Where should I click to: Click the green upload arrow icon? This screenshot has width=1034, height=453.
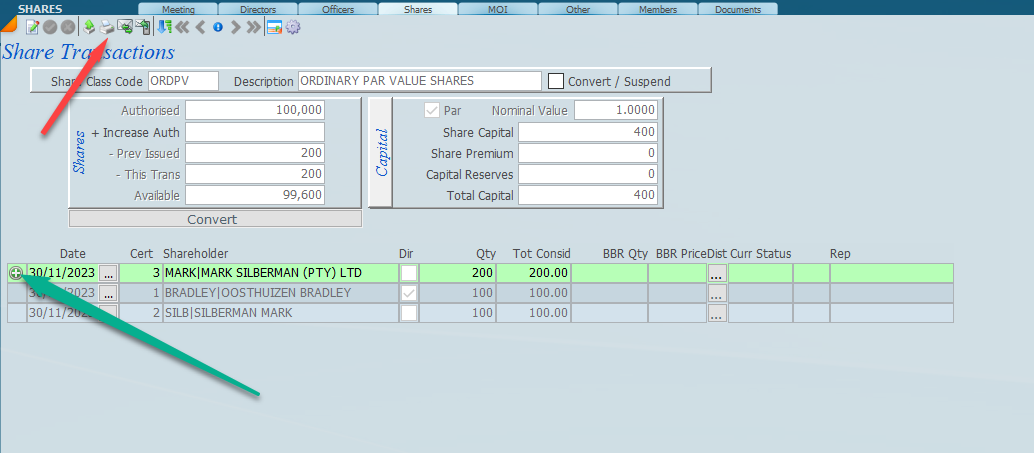pos(89,27)
